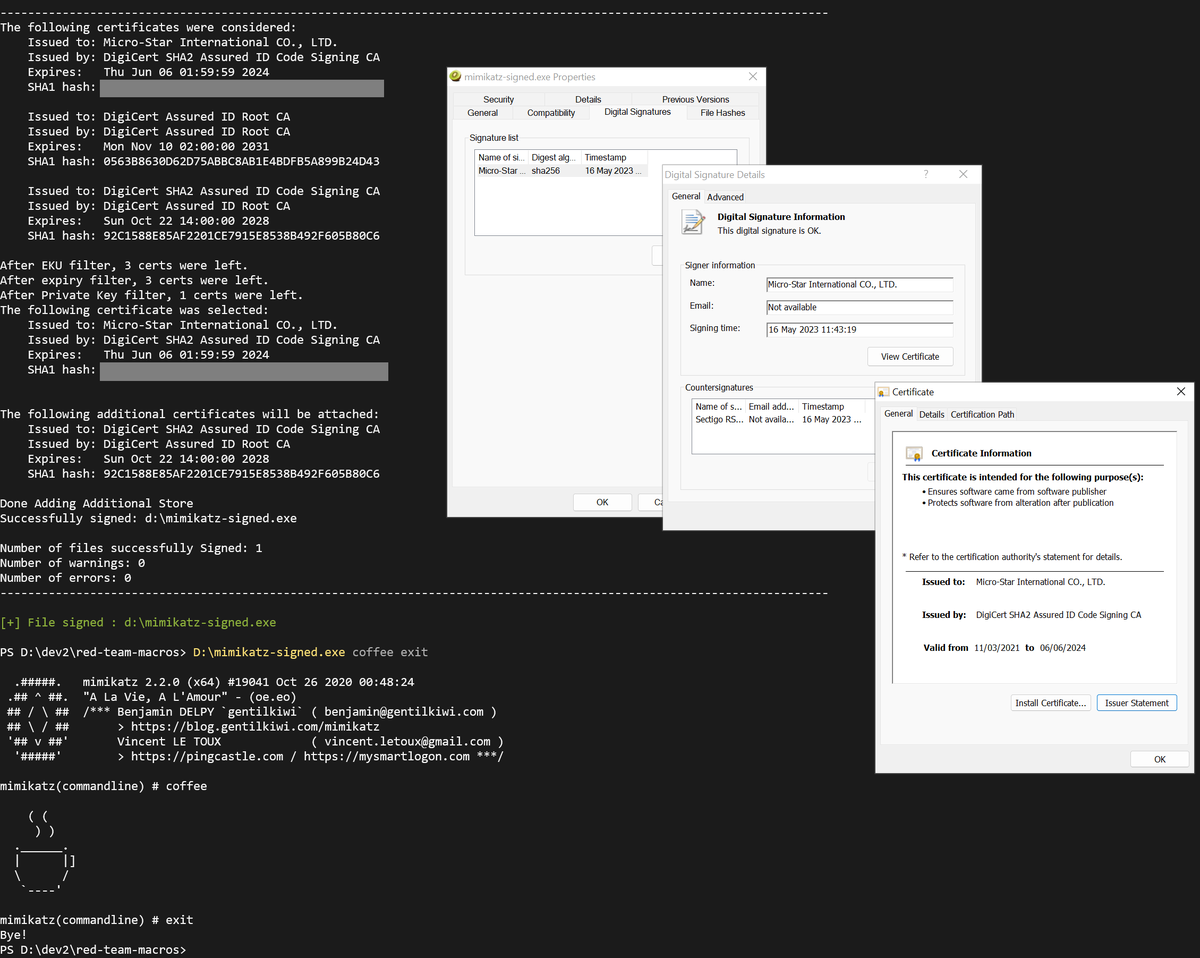Open the Details tab in mimikatz-signed.exe Properties

pos(588,99)
